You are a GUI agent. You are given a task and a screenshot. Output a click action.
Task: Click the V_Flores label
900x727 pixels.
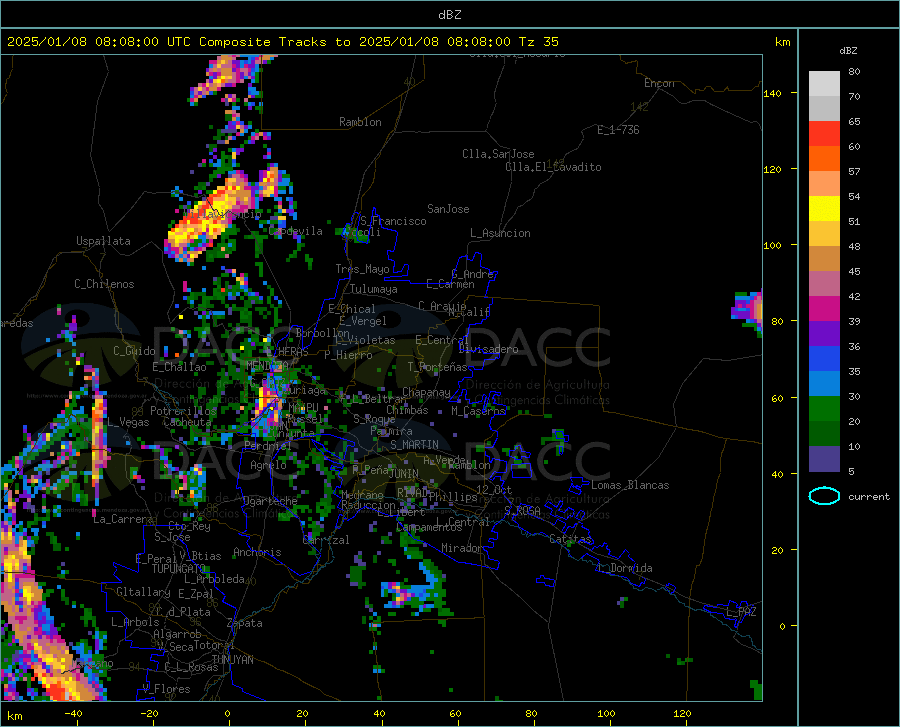[166, 689]
